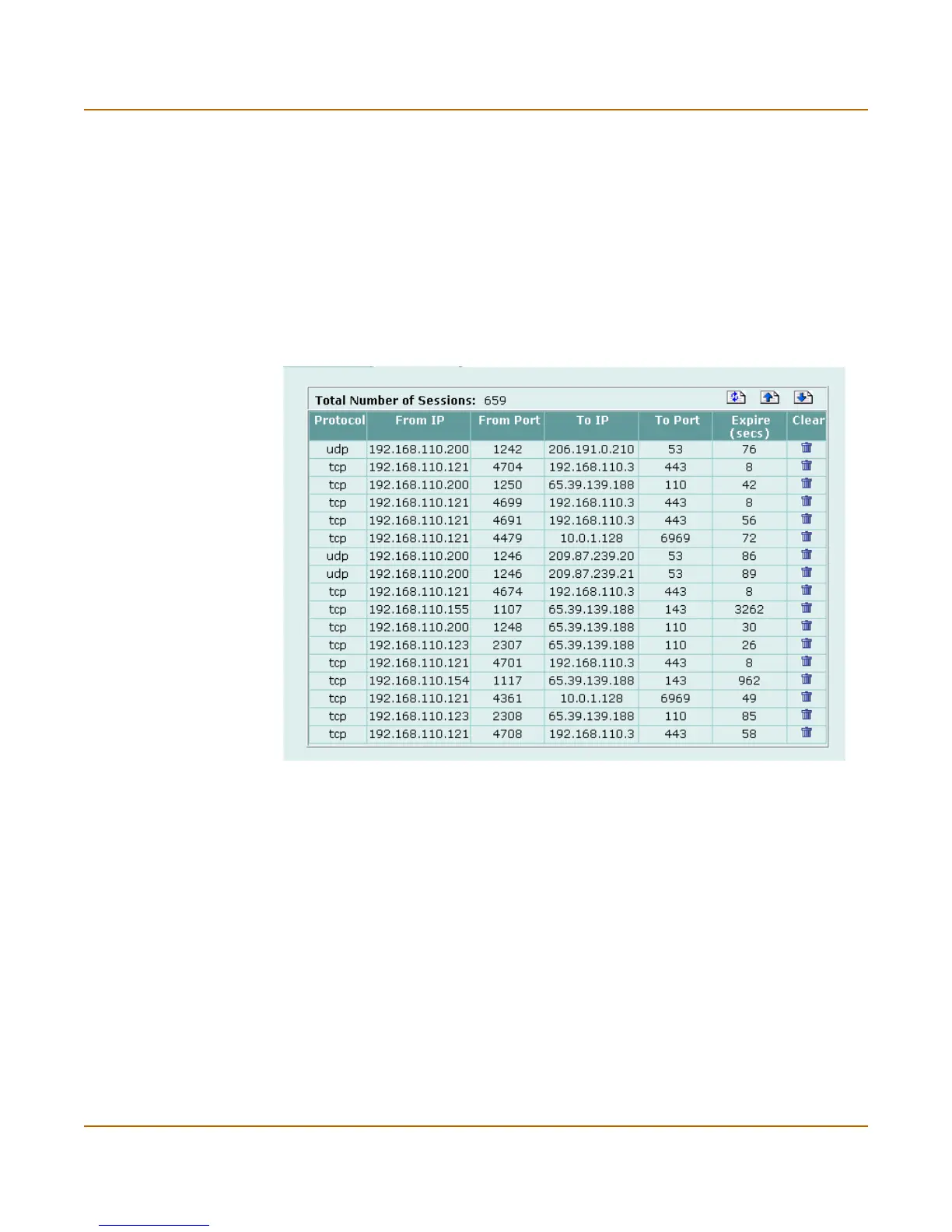The width and height of the screenshot is (952, 1232).
Task: Select the expire value 42
Action: (749, 485)
